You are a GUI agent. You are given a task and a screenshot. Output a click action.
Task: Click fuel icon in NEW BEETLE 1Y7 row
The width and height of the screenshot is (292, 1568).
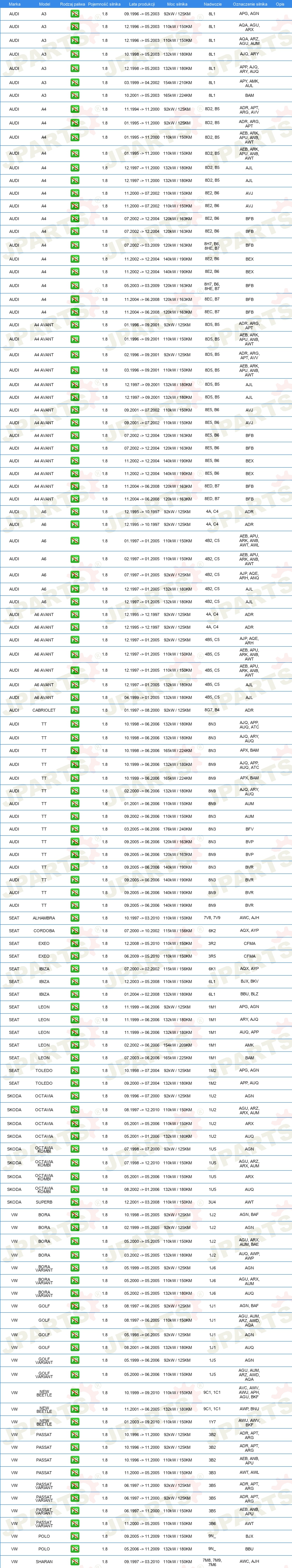74,1422
